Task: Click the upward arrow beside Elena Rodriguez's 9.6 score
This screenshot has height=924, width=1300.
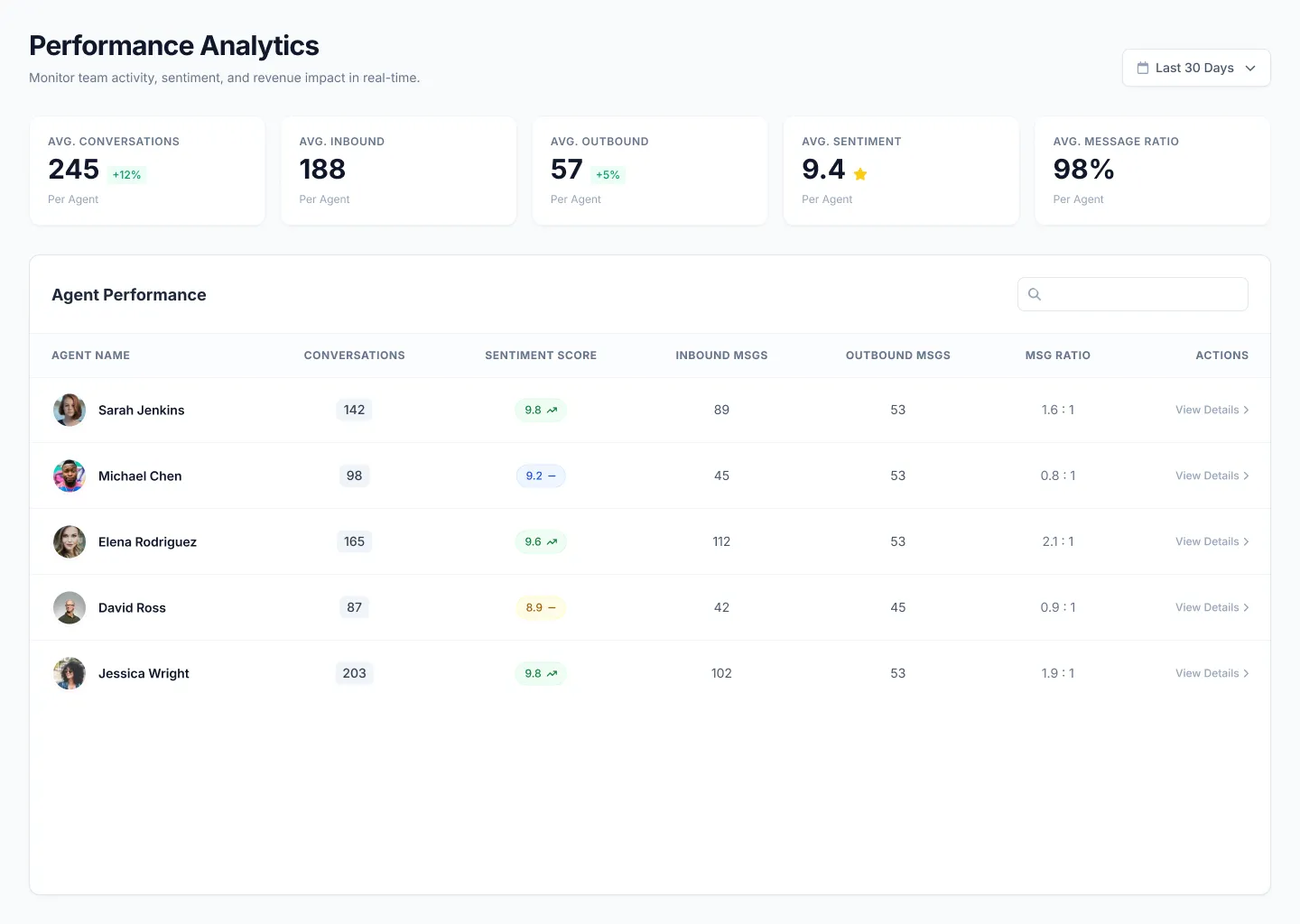Action: click(551, 541)
